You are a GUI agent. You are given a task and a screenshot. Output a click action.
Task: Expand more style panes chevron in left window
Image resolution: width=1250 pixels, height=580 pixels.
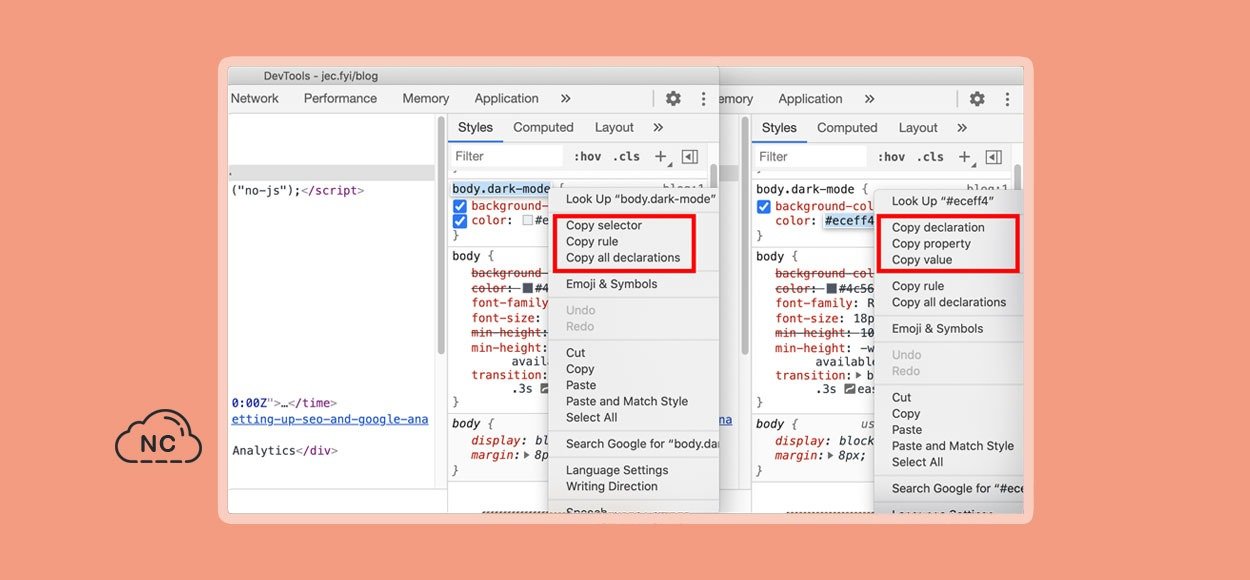[x=658, y=127]
